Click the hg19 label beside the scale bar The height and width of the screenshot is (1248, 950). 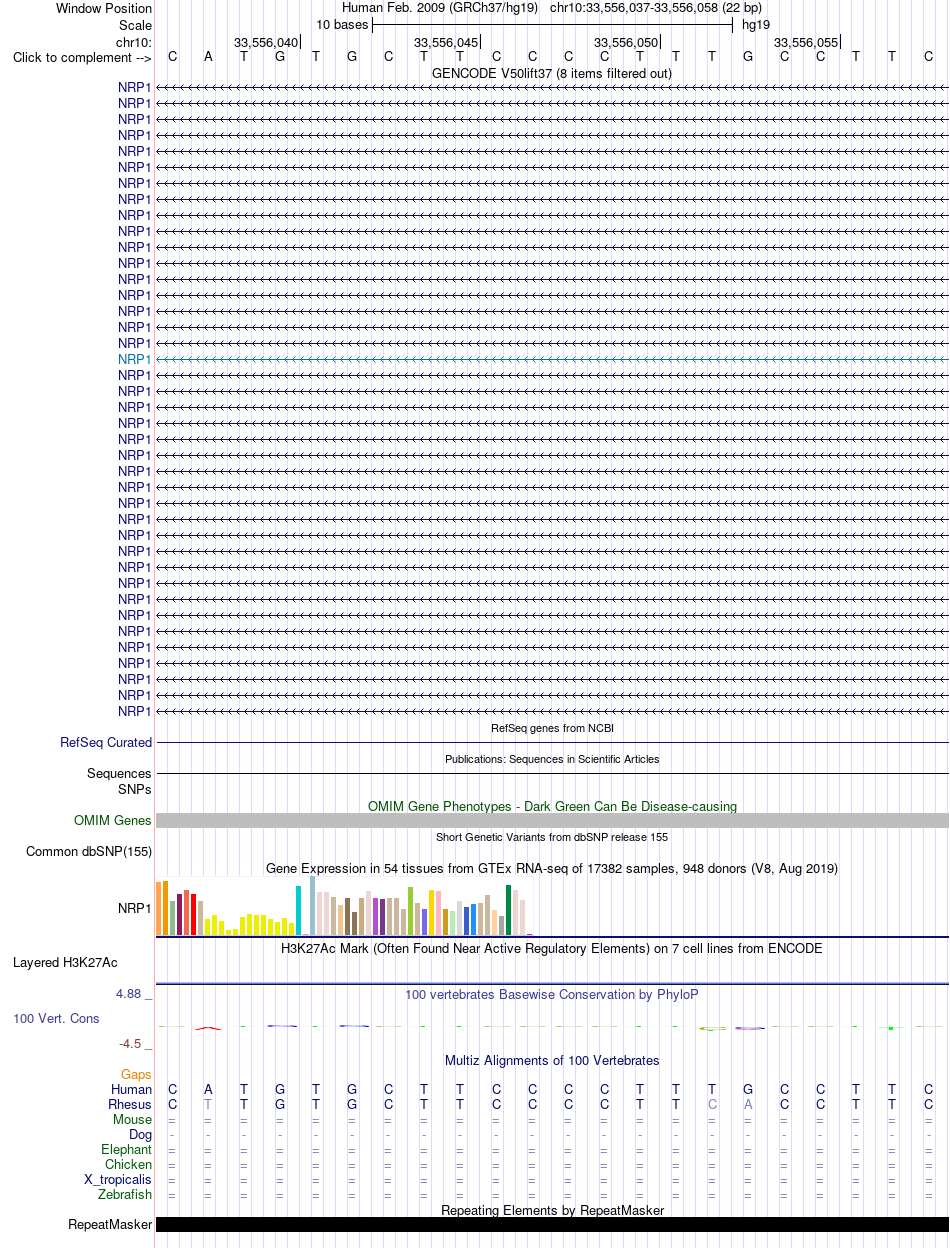[756, 24]
